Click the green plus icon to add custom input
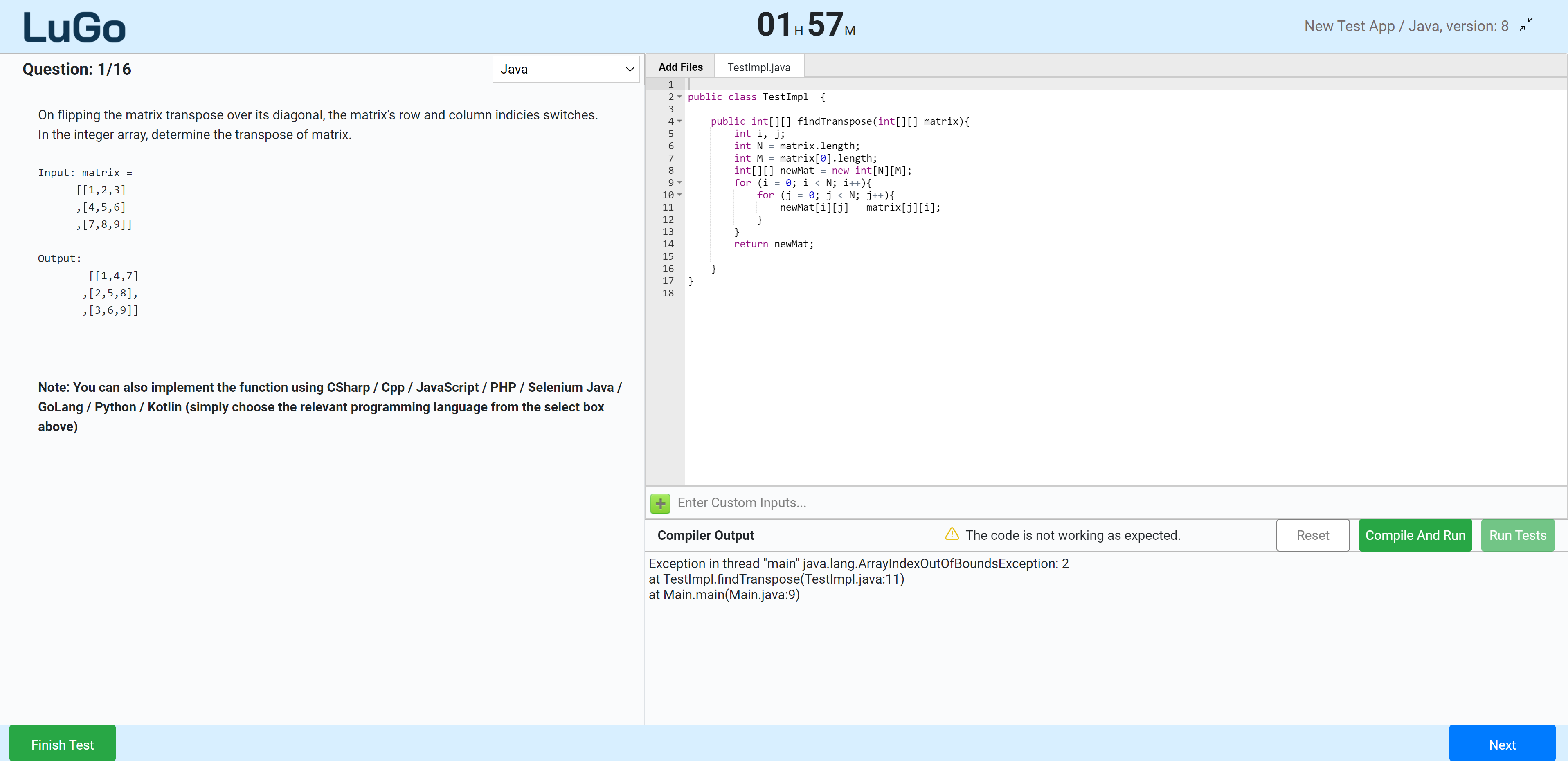This screenshot has width=1568, height=761. click(x=660, y=503)
